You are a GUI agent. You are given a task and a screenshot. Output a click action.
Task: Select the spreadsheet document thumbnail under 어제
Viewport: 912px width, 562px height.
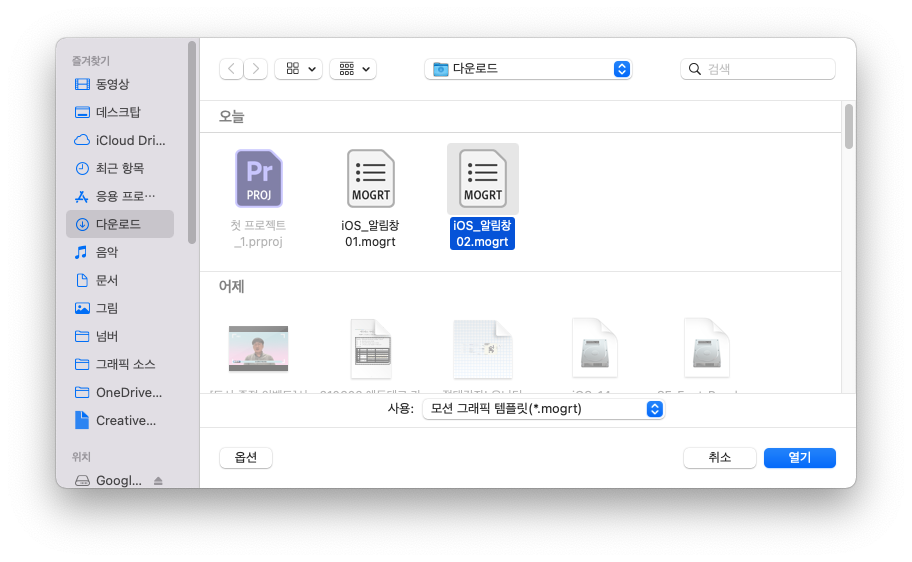coord(371,348)
